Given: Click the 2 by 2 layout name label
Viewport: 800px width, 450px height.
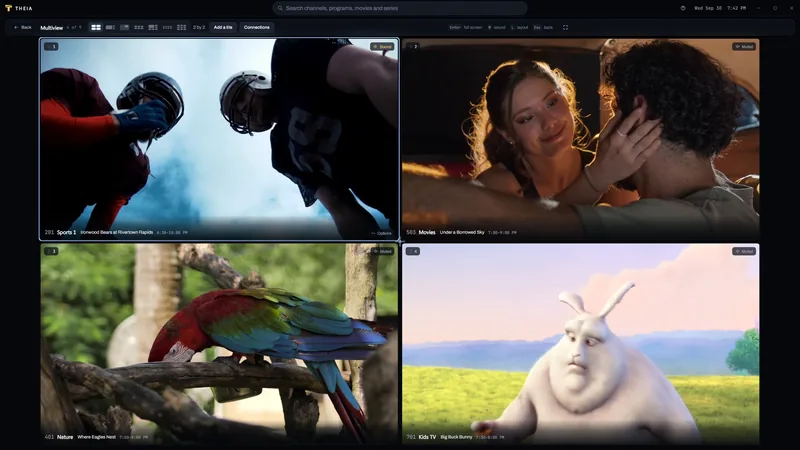Looking at the screenshot, I should click(x=199, y=28).
